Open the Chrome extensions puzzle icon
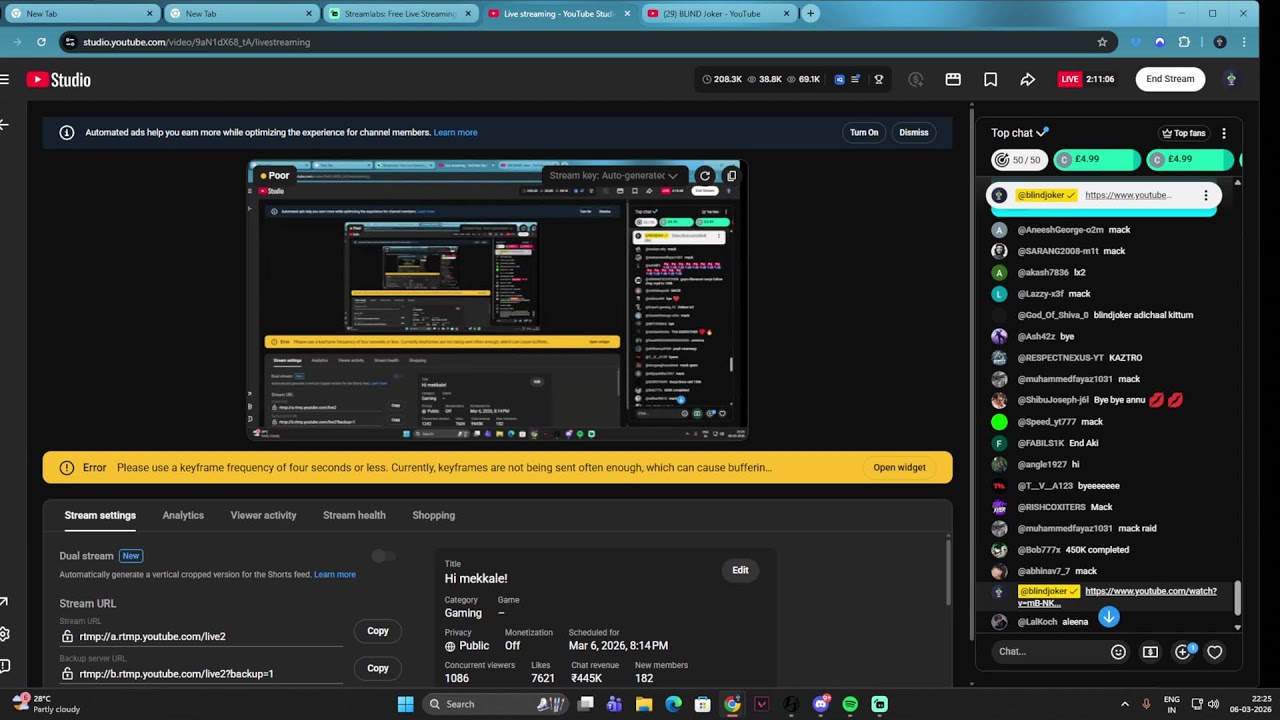Viewport: 1280px width, 720px height. coord(1185,42)
